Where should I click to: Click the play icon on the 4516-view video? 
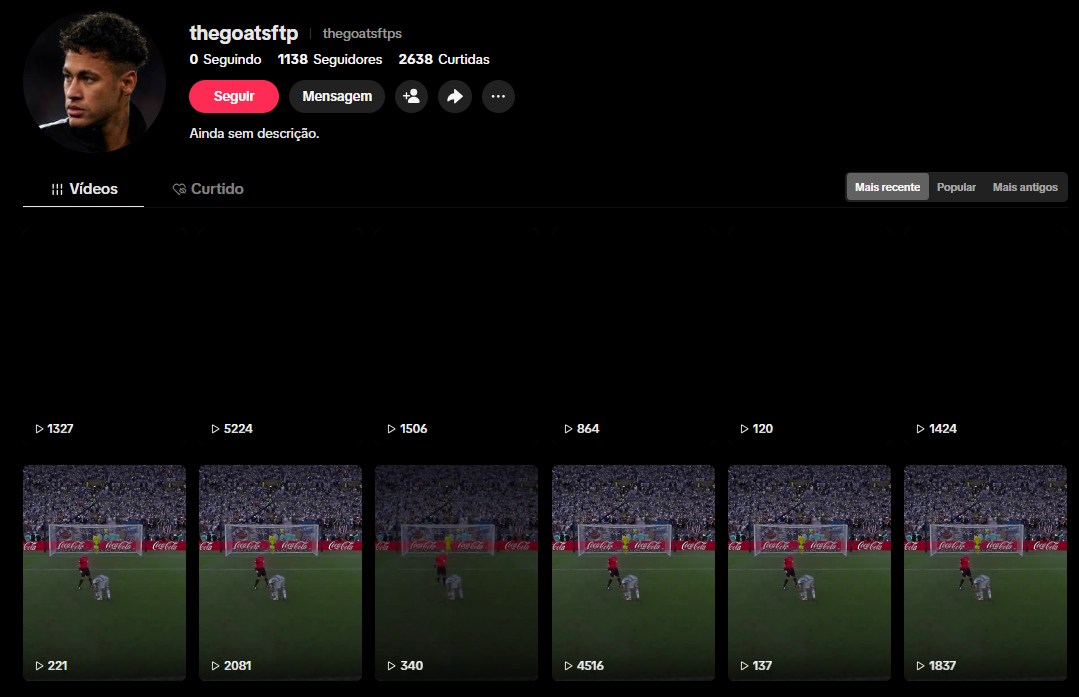point(568,666)
